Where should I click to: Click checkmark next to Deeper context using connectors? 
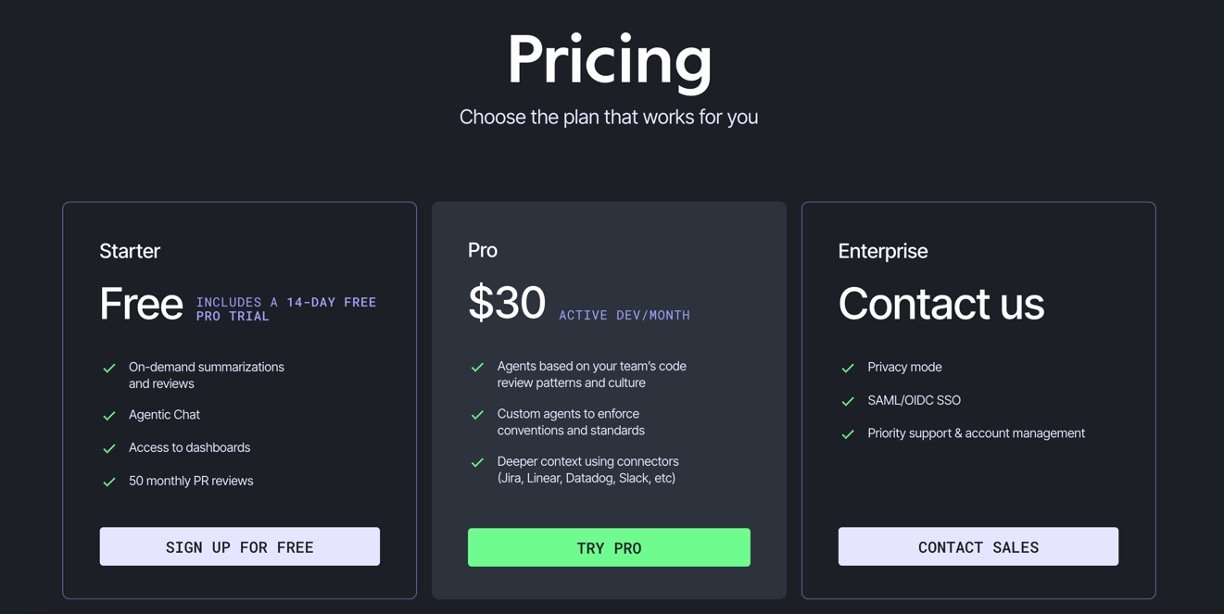[478, 462]
